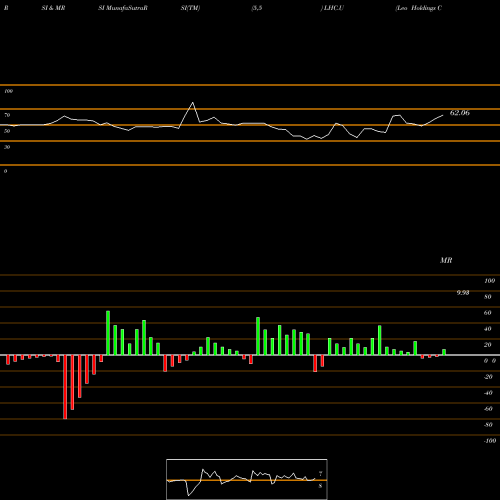Open the mini chart thumbnail at bottom

tap(247, 479)
